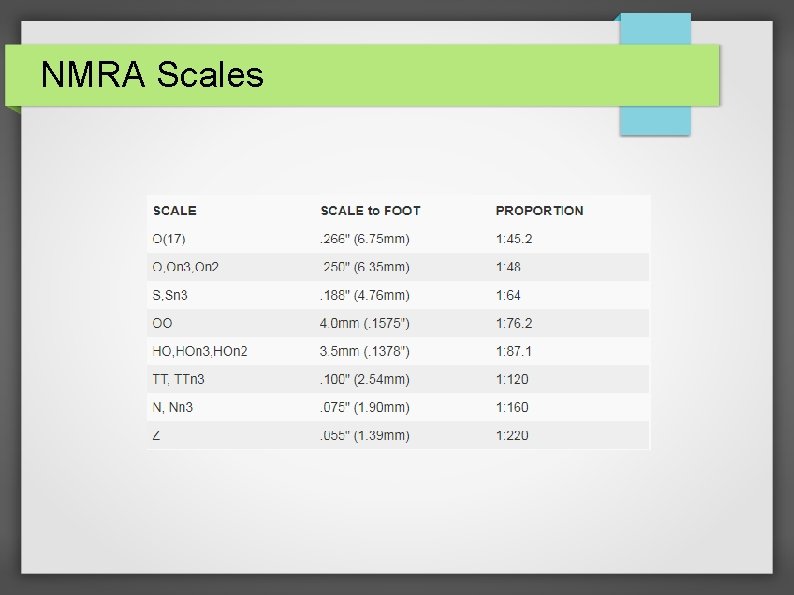Click the 'Z' scale cell
This screenshot has height=595, width=794.
(x=156, y=435)
